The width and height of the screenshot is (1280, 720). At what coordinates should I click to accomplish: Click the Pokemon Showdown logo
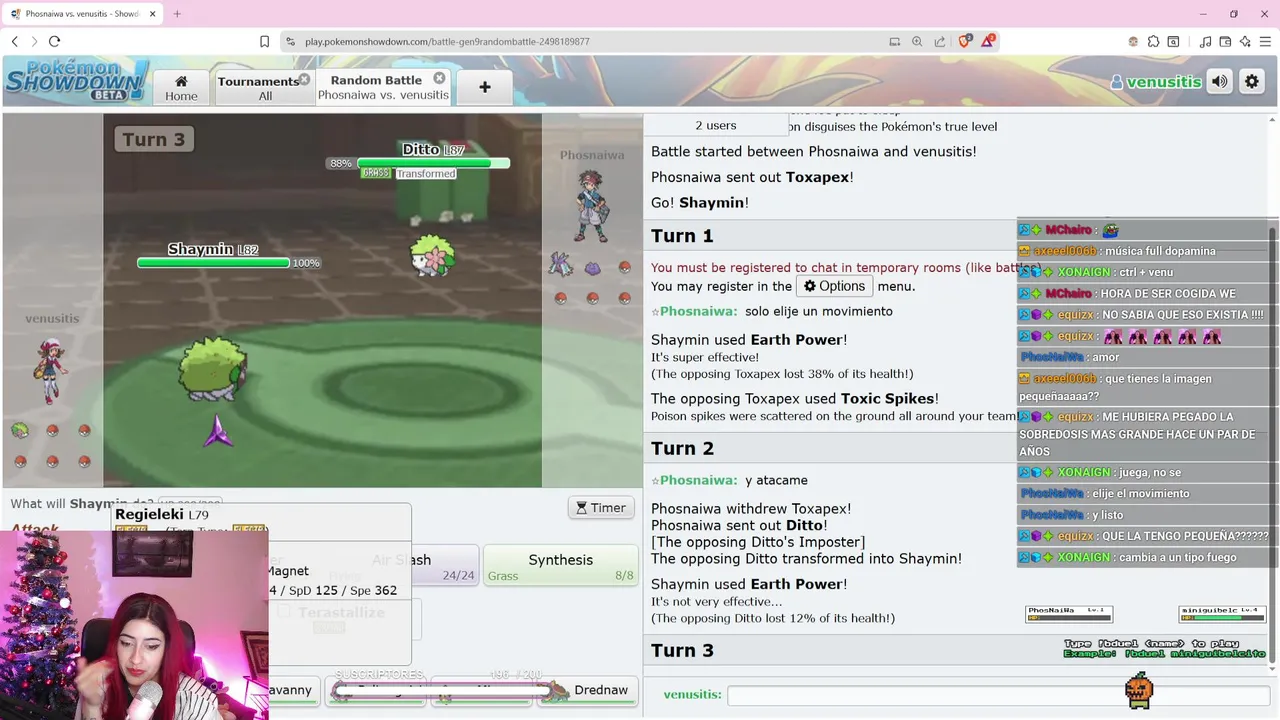(77, 81)
